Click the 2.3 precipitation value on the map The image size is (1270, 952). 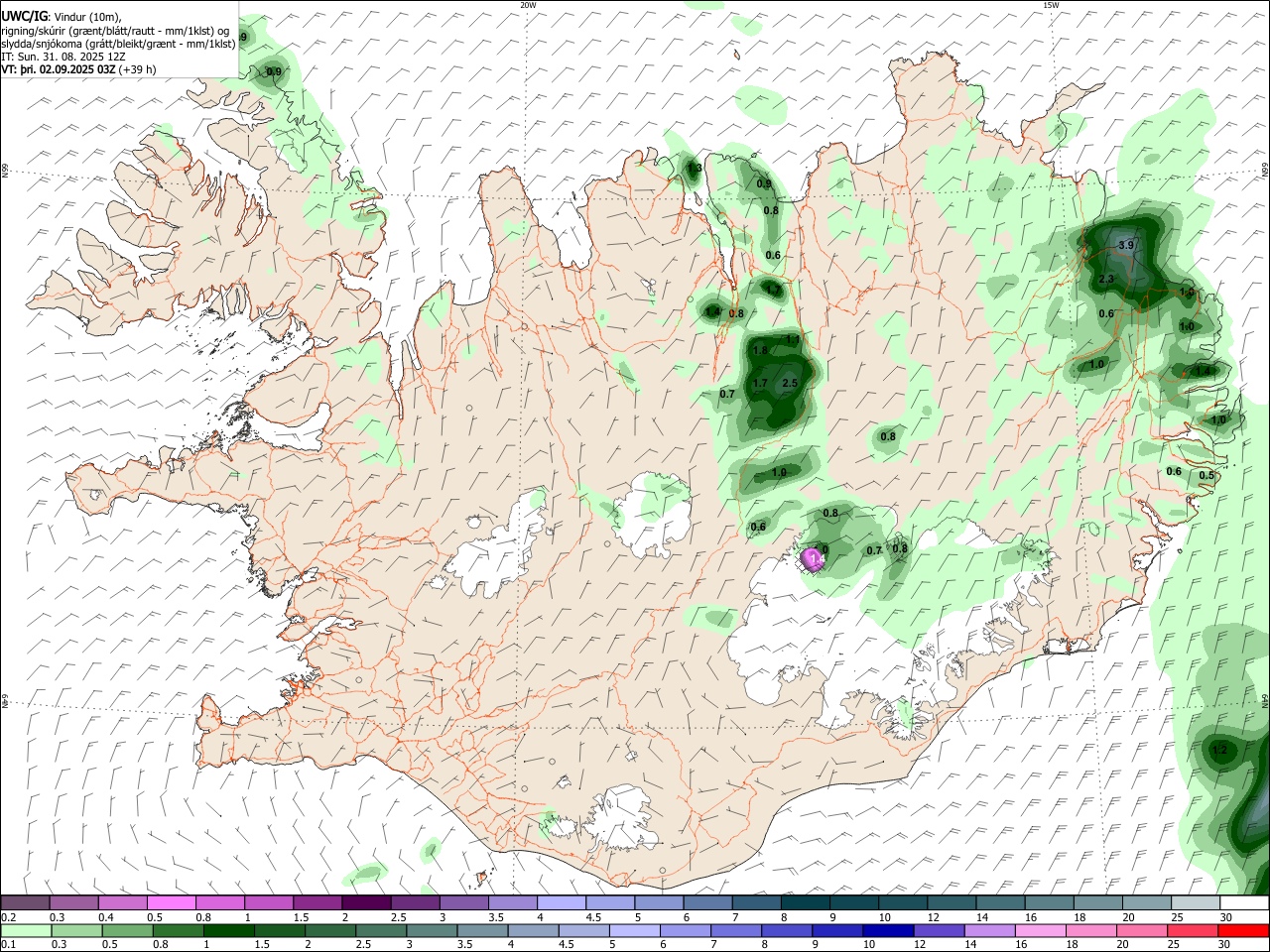pyautogui.click(x=1106, y=280)
